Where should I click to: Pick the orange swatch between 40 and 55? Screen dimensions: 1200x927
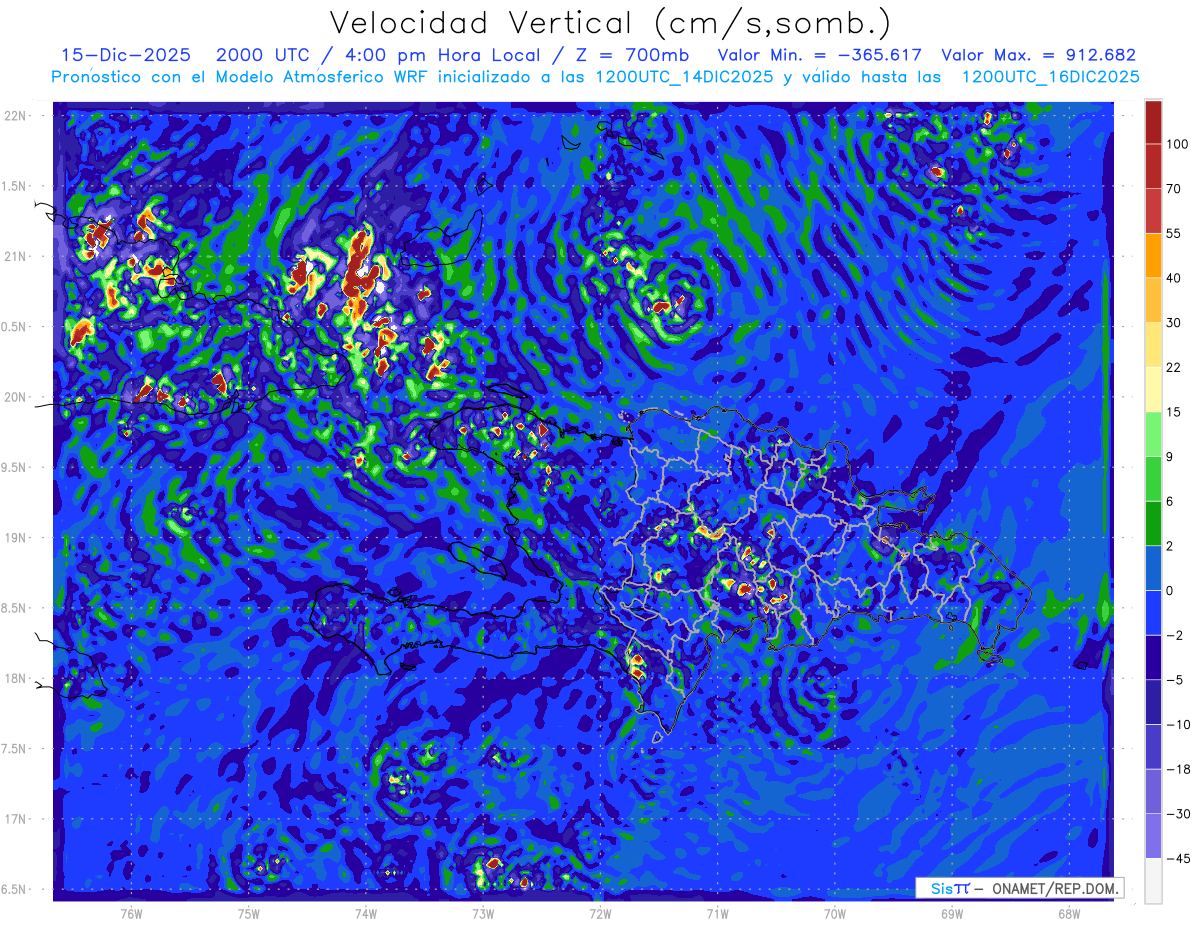tap(1153, 254)
